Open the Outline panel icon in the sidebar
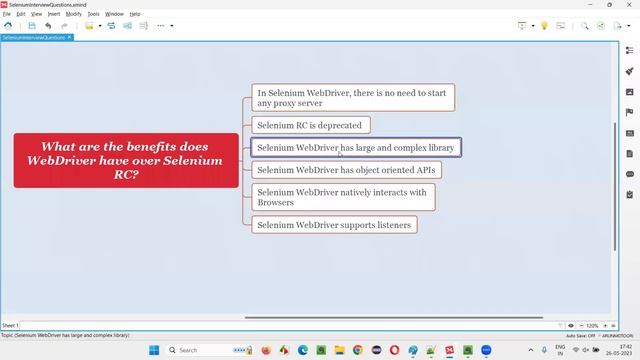 pos(630,50)
